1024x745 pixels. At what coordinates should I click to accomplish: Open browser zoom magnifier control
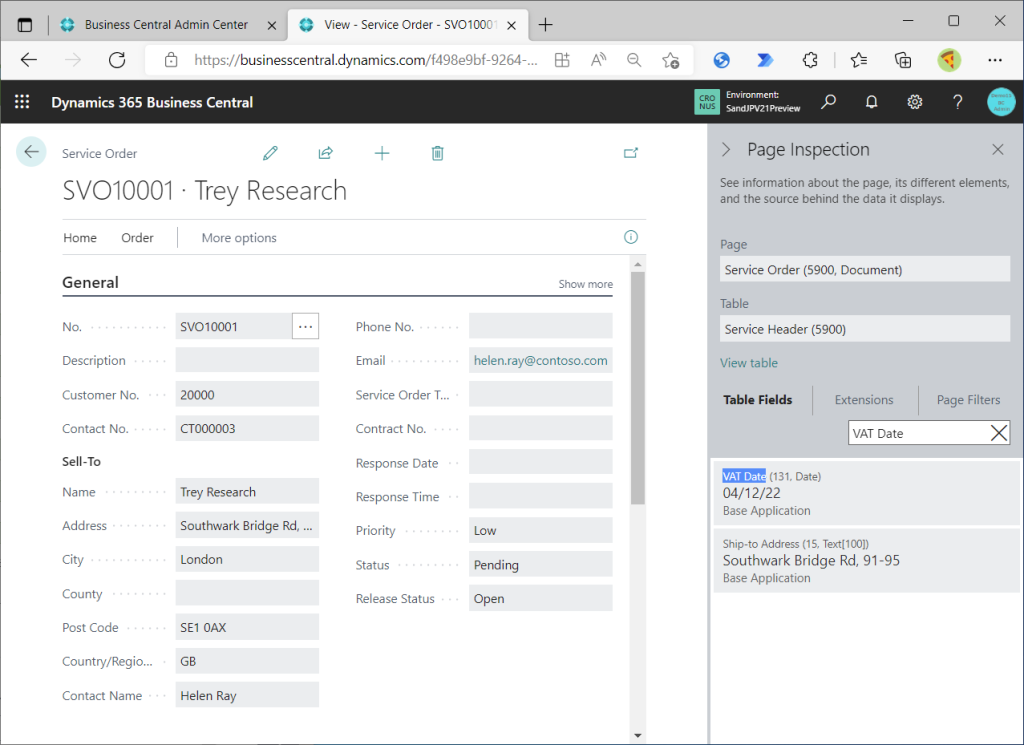point(633,60)
